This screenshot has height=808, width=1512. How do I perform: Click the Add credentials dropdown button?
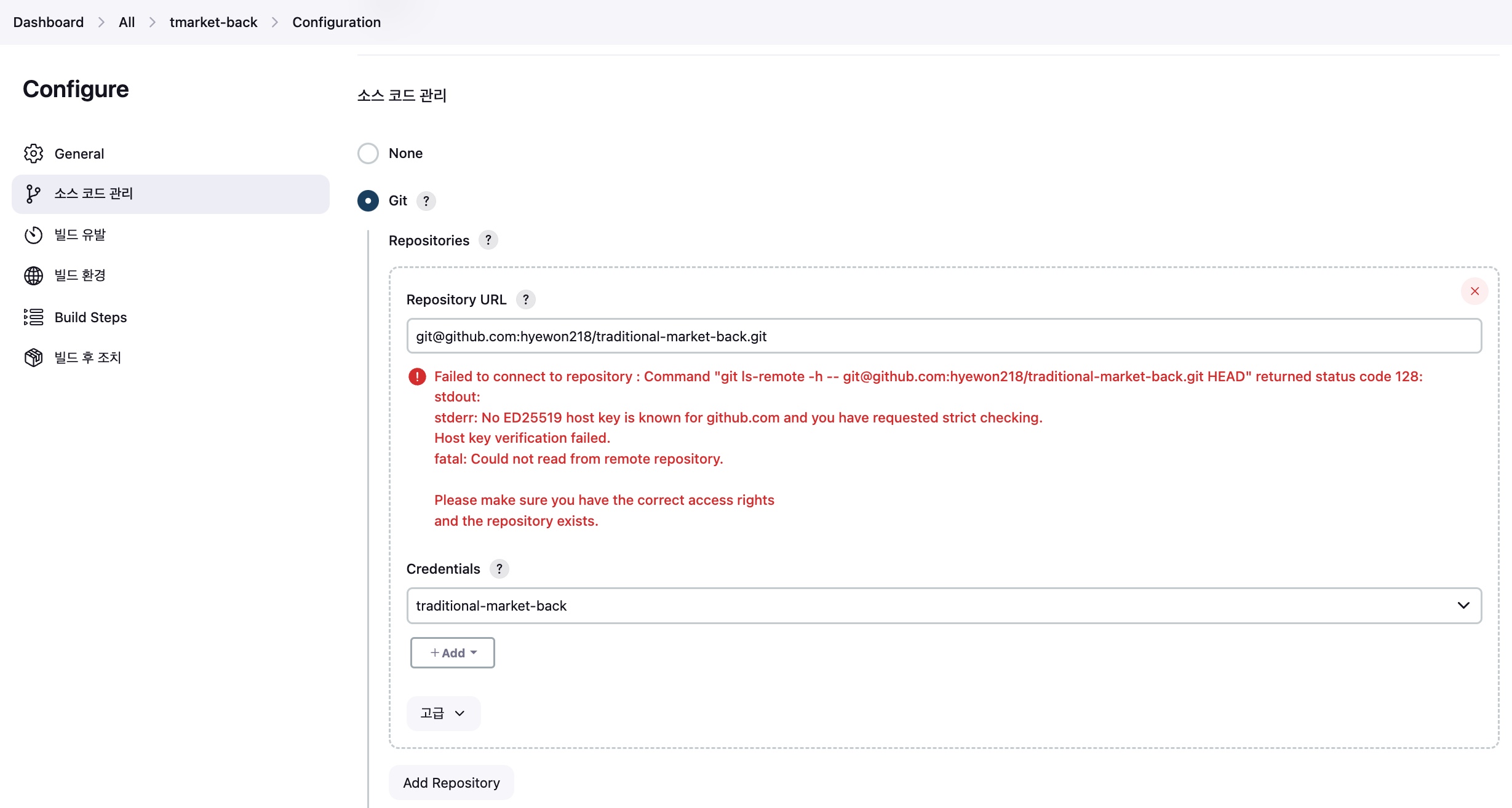(453, 653)
